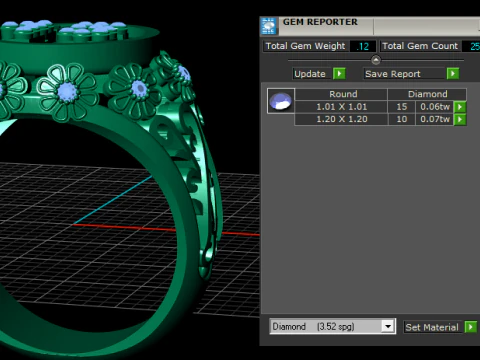This screenshot has width=480, height=360.
Task: Select the round gem thumbnail
Action: [x=281, y=101]
